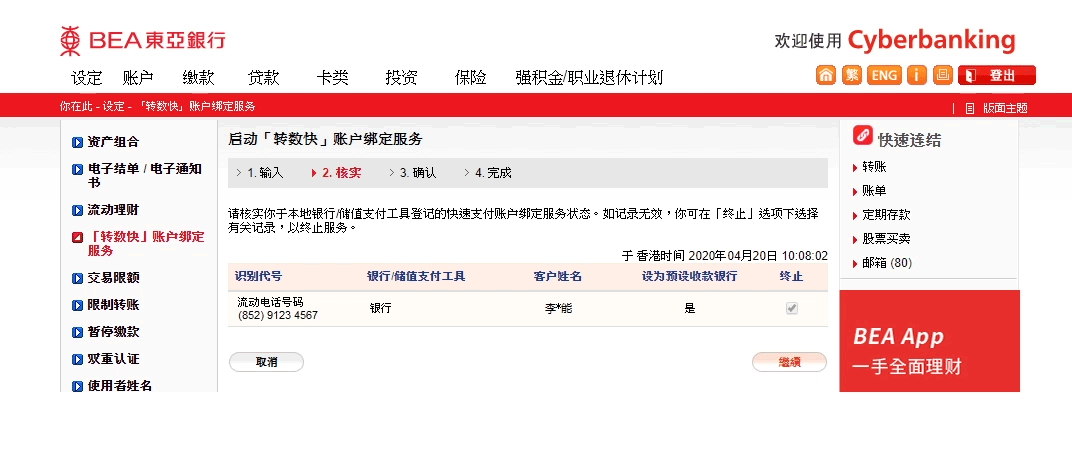Click arrow icon beside 双重认证
Image resolution: width=1072 pixels, height=450 pixels.
click(78, 359)
